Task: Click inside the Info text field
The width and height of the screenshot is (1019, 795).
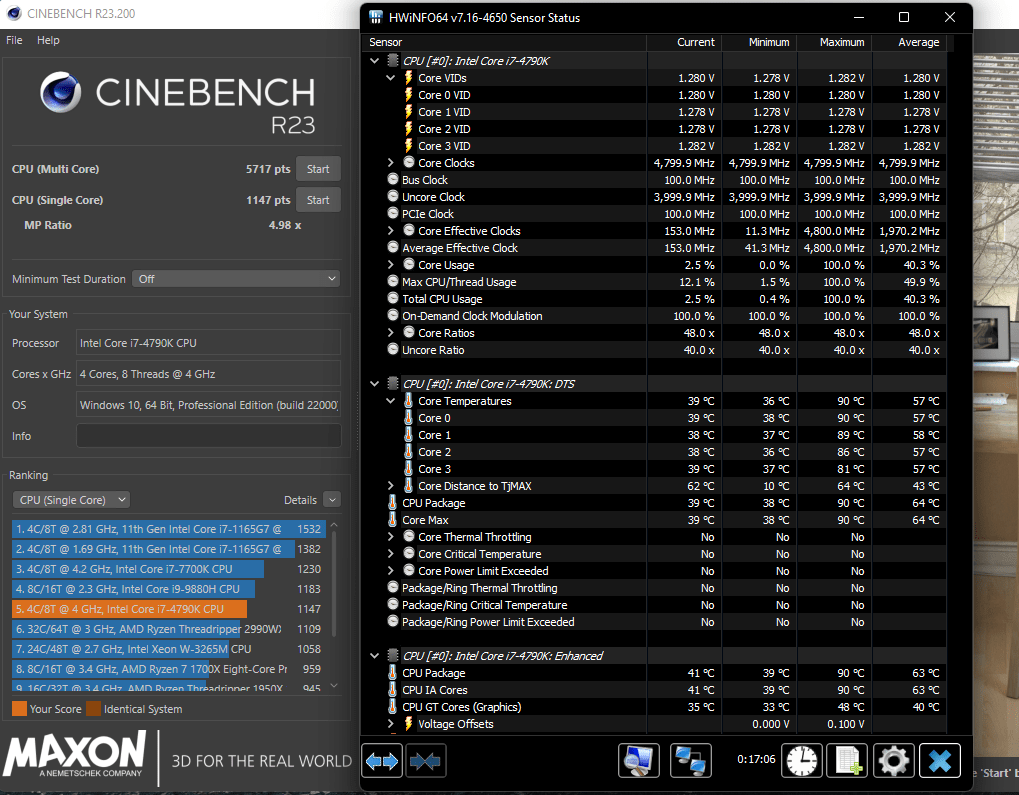Action: click(x=208, y=434)
